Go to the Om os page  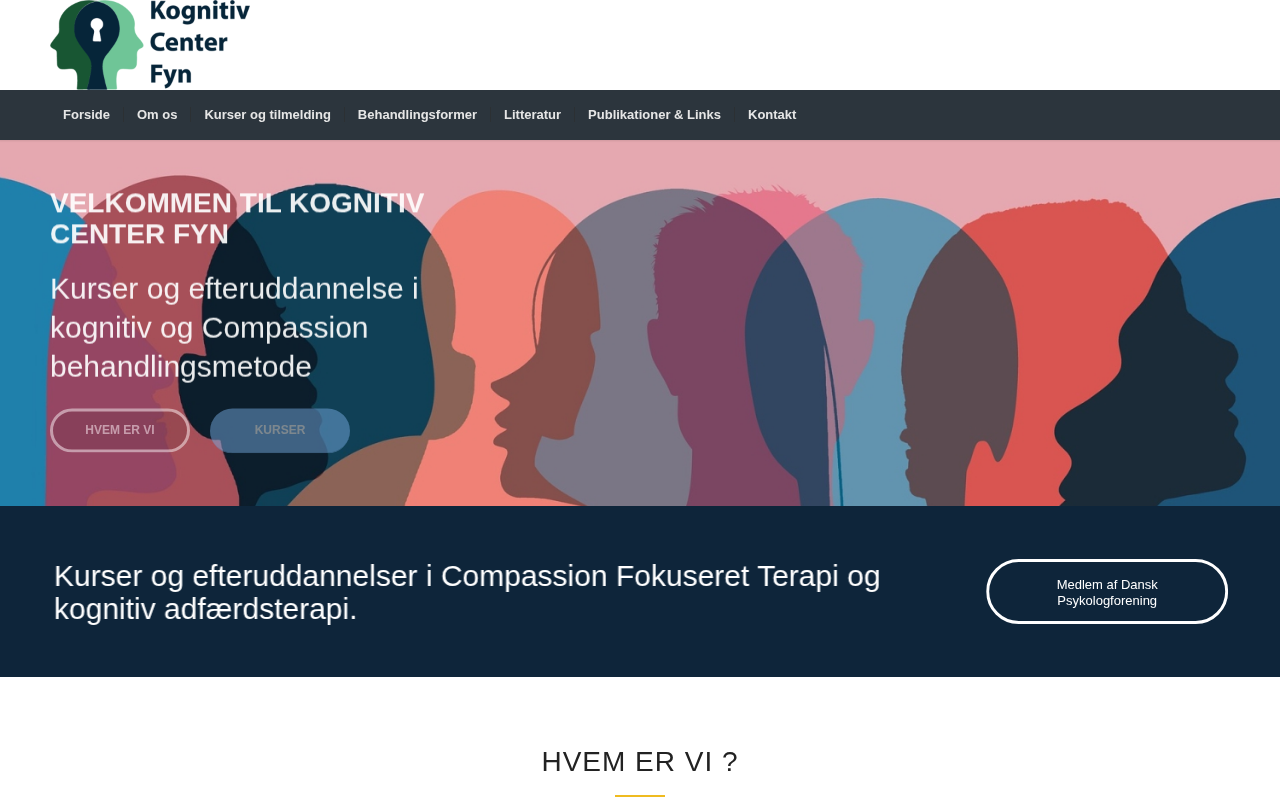[x=157, y=115]
